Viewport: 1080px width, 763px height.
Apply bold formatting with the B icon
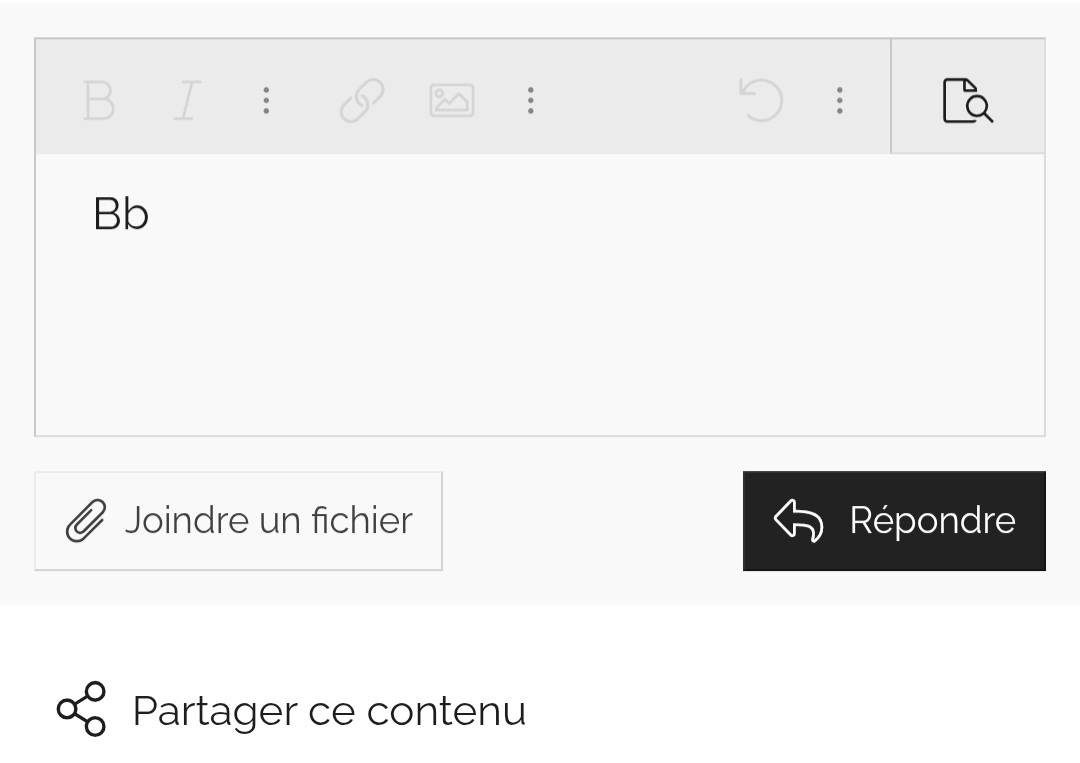(x=98, y=100)
